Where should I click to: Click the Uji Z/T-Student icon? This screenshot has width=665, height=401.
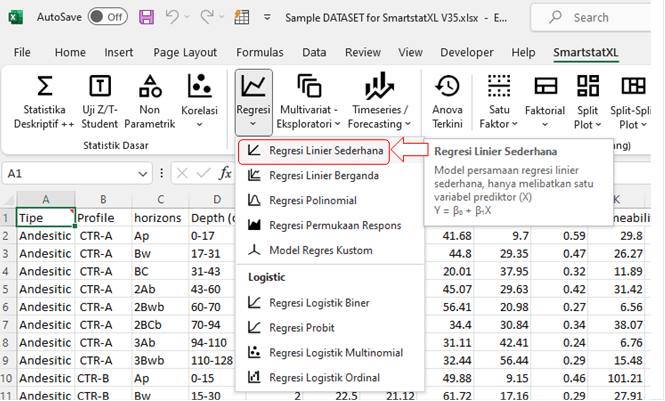click(x=100, y=88)
